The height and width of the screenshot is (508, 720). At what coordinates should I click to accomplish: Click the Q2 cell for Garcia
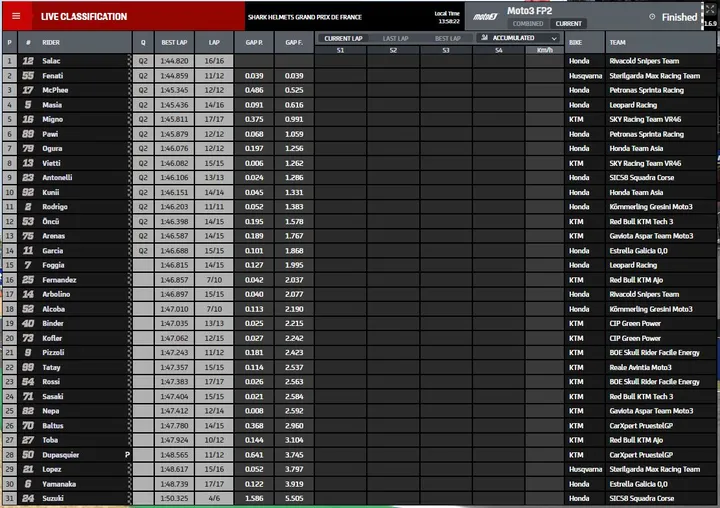coord(143,250)
